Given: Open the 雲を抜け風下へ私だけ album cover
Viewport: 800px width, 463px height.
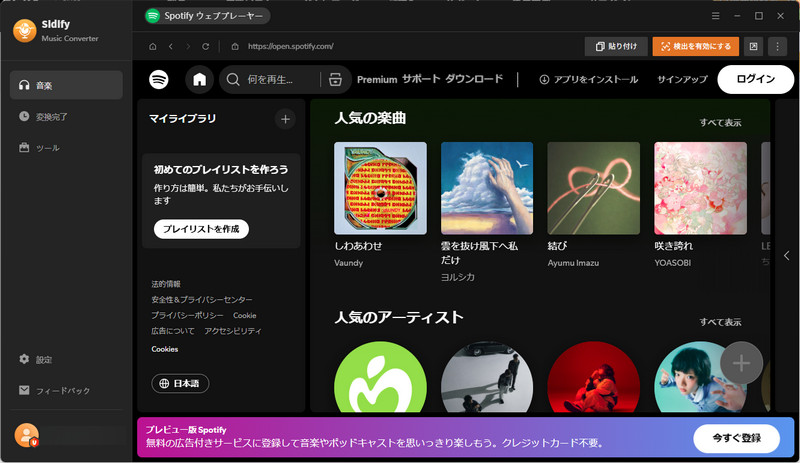Looking at the screenshot, I should coord(487,188).
